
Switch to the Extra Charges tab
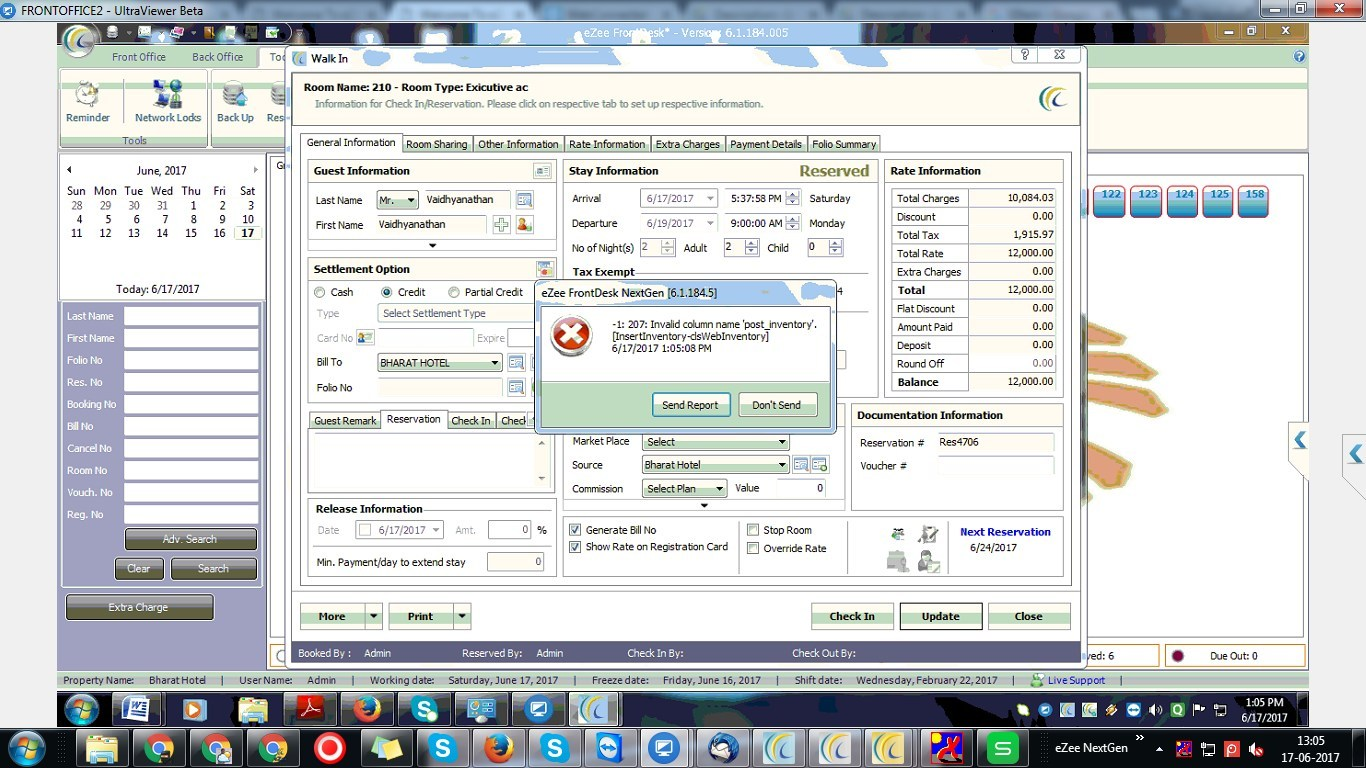(x=688, y=144)
